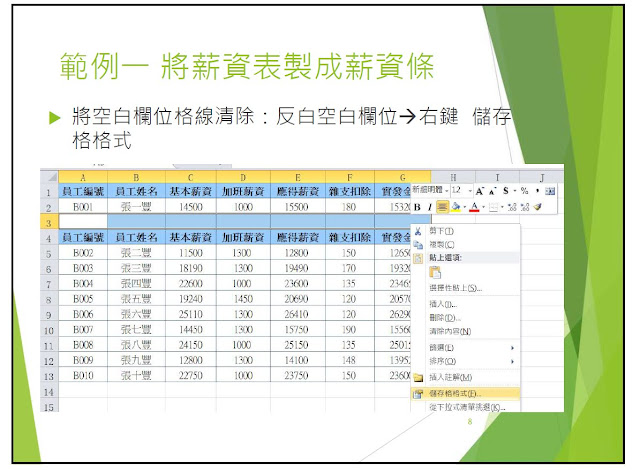The width and height of the screenshot is (640, 470).
Task: Click the Format Cells icon in menu
Action: pyautogui.click(x=418, y=394)
